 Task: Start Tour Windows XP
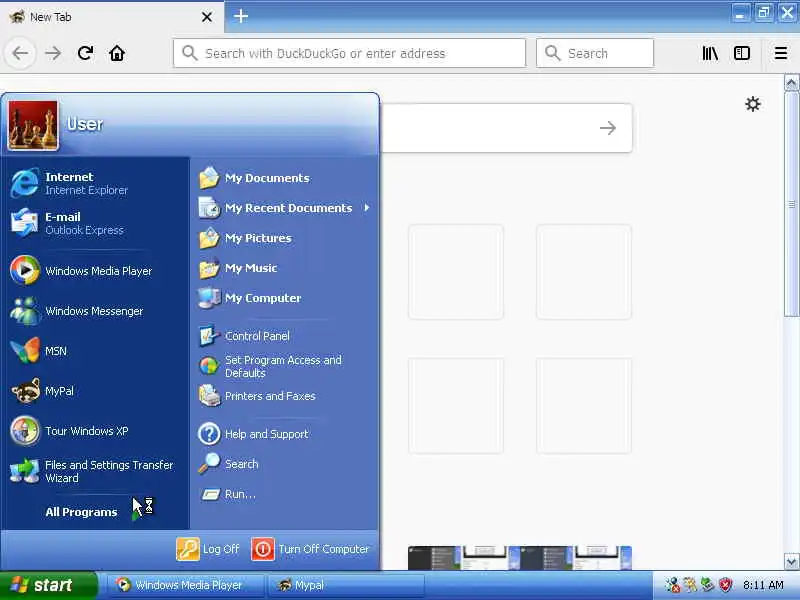pos(95,431)
